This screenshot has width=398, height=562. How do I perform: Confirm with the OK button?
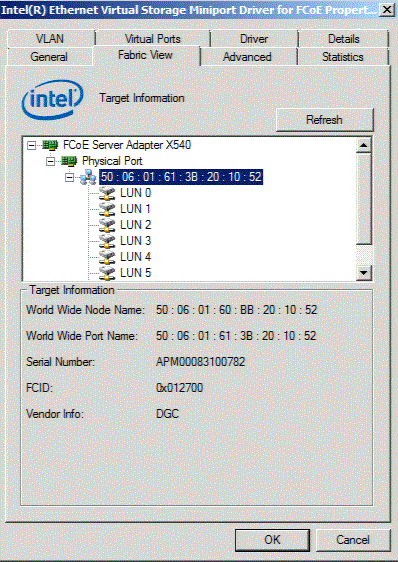click(272, 540)
